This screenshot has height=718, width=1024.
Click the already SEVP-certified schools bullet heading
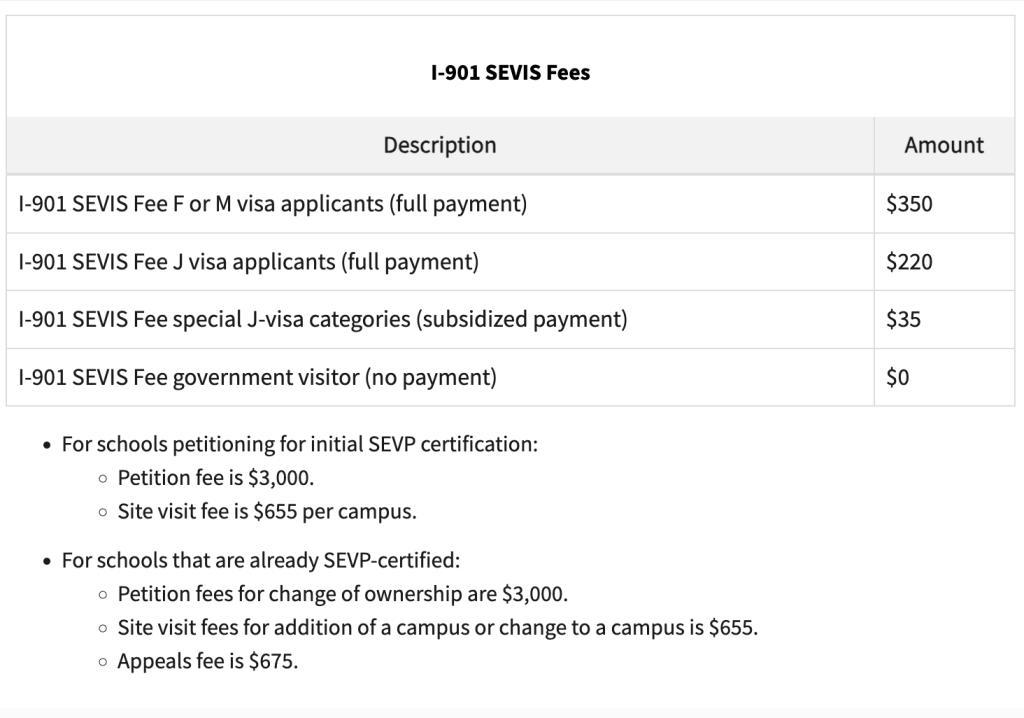coord(261,561)
